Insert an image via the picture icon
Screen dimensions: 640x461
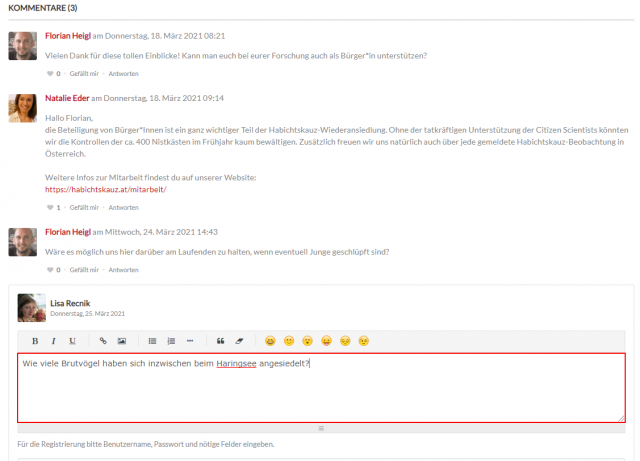[x=122, y=341]
